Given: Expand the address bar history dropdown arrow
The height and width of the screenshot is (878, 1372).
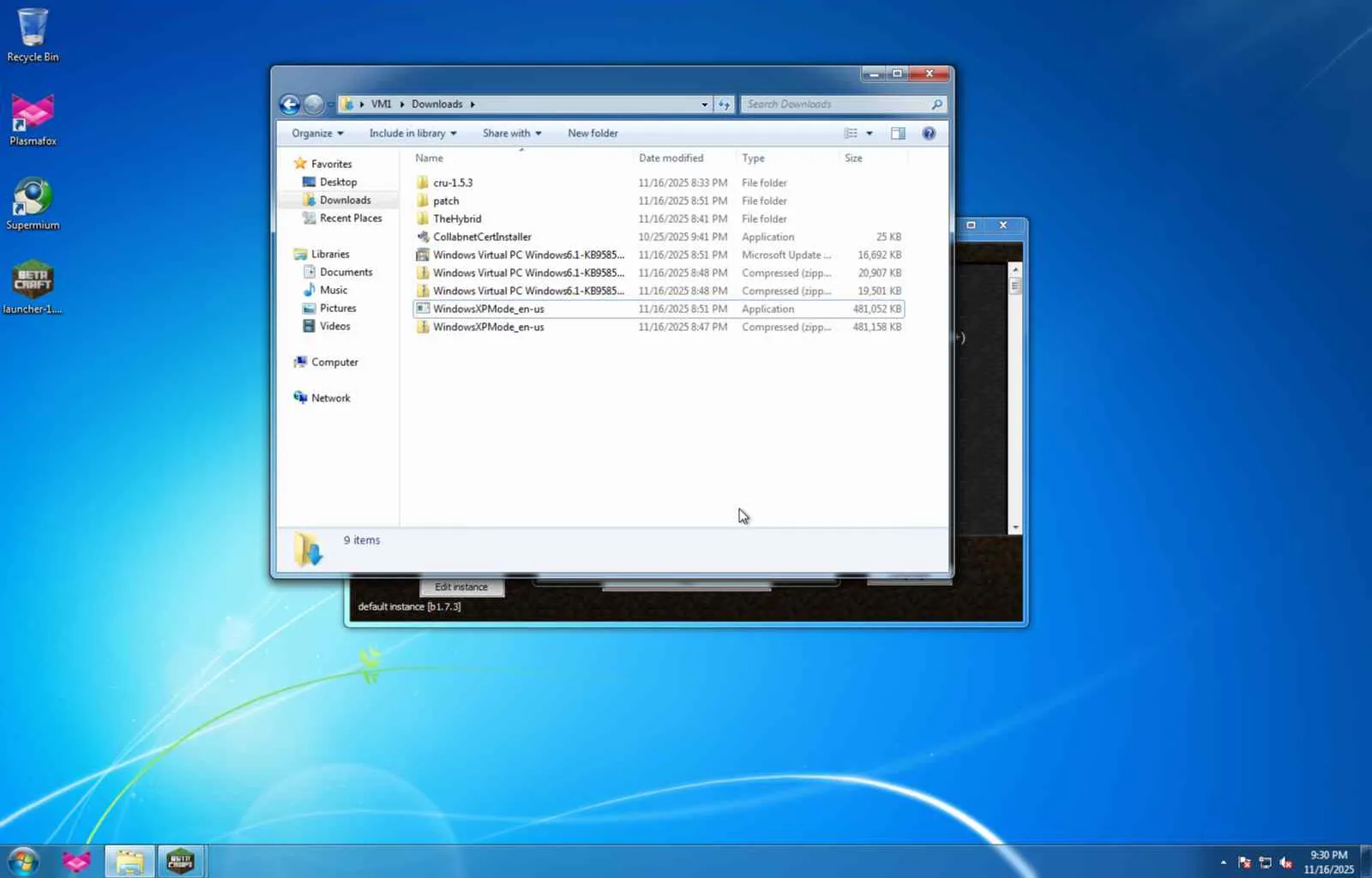Looking at the screenshot, I should [x=704, y=105].
